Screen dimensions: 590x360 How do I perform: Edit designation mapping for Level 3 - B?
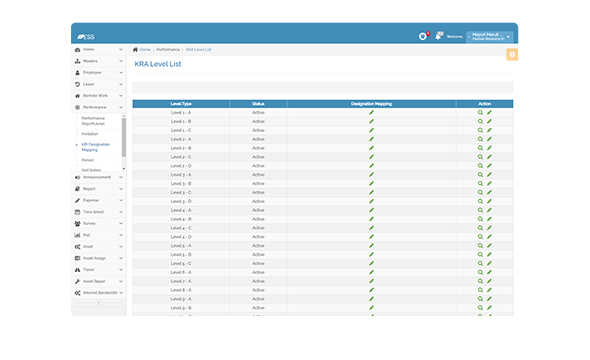(x=371, y=184)
